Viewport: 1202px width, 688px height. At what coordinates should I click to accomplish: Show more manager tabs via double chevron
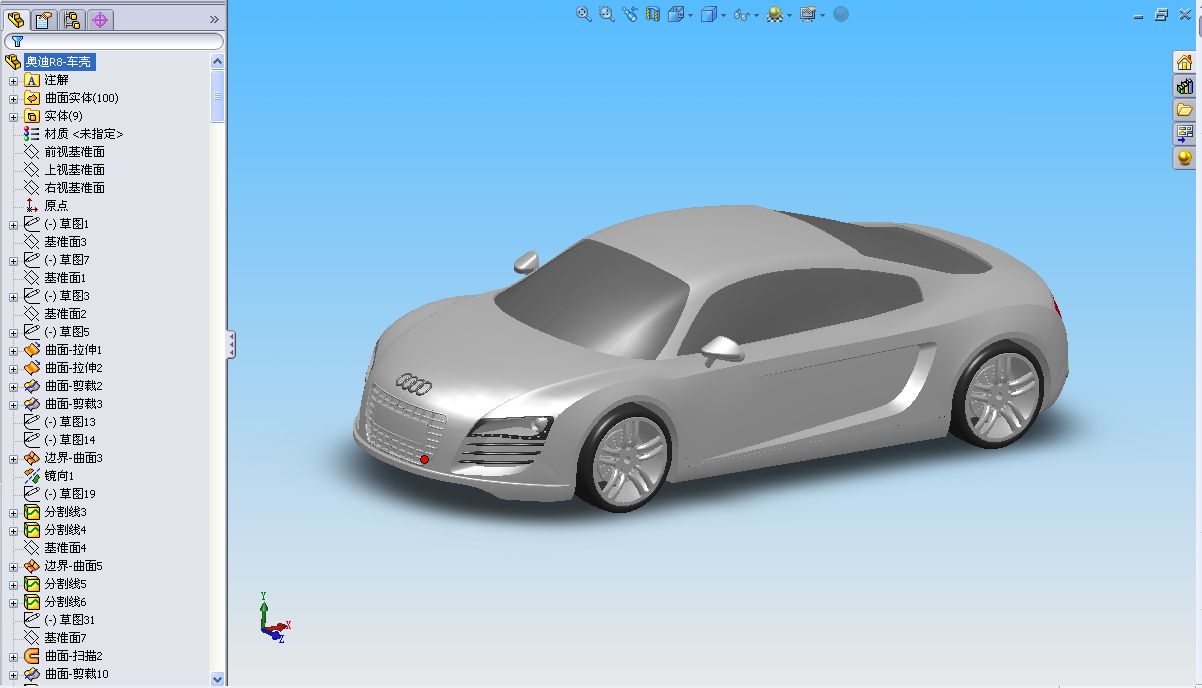(214, 19)
